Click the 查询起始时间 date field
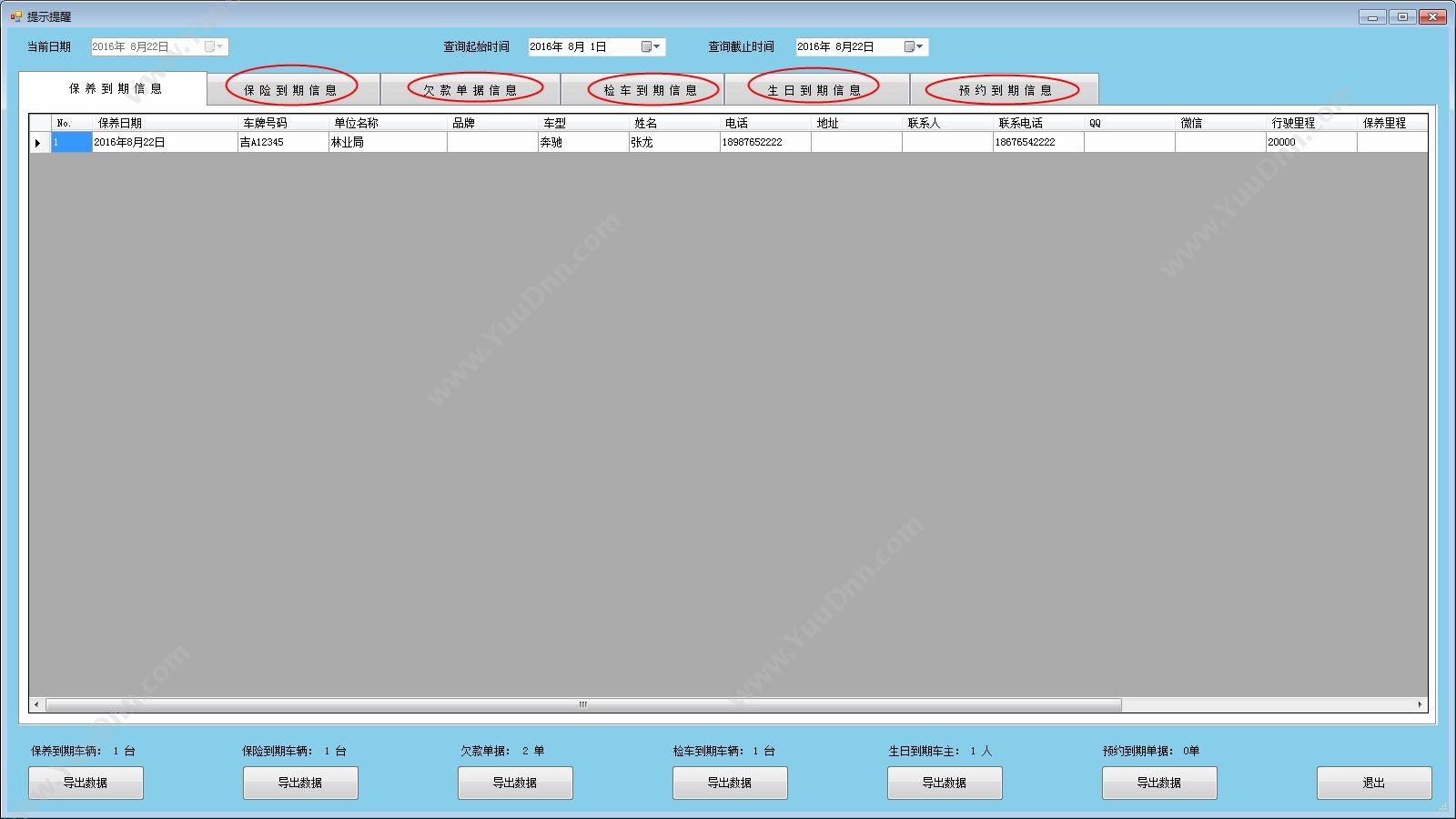1456x819 pixels. (x=596, y=46)
